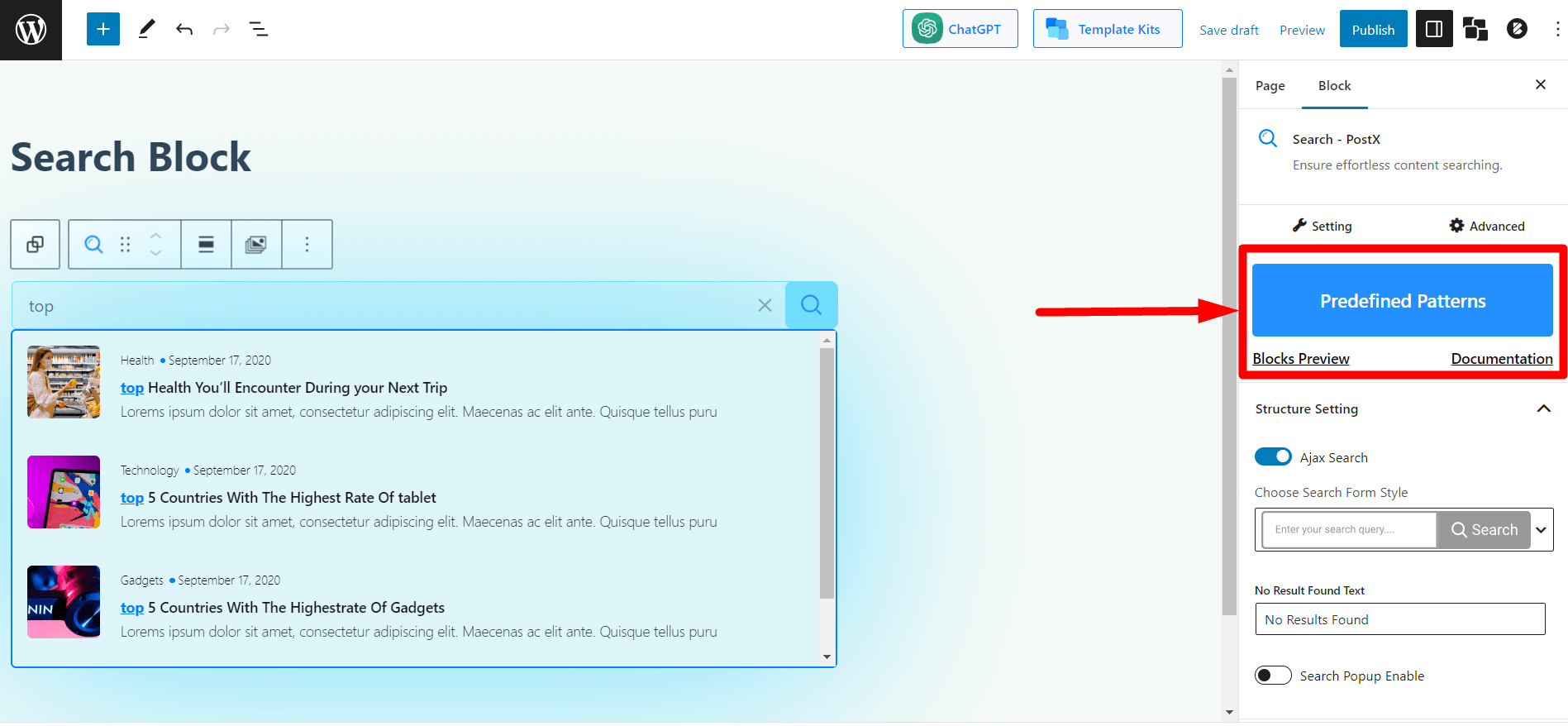
Task: Open the circular lightning plugin icon
Action: (1517, 29)
